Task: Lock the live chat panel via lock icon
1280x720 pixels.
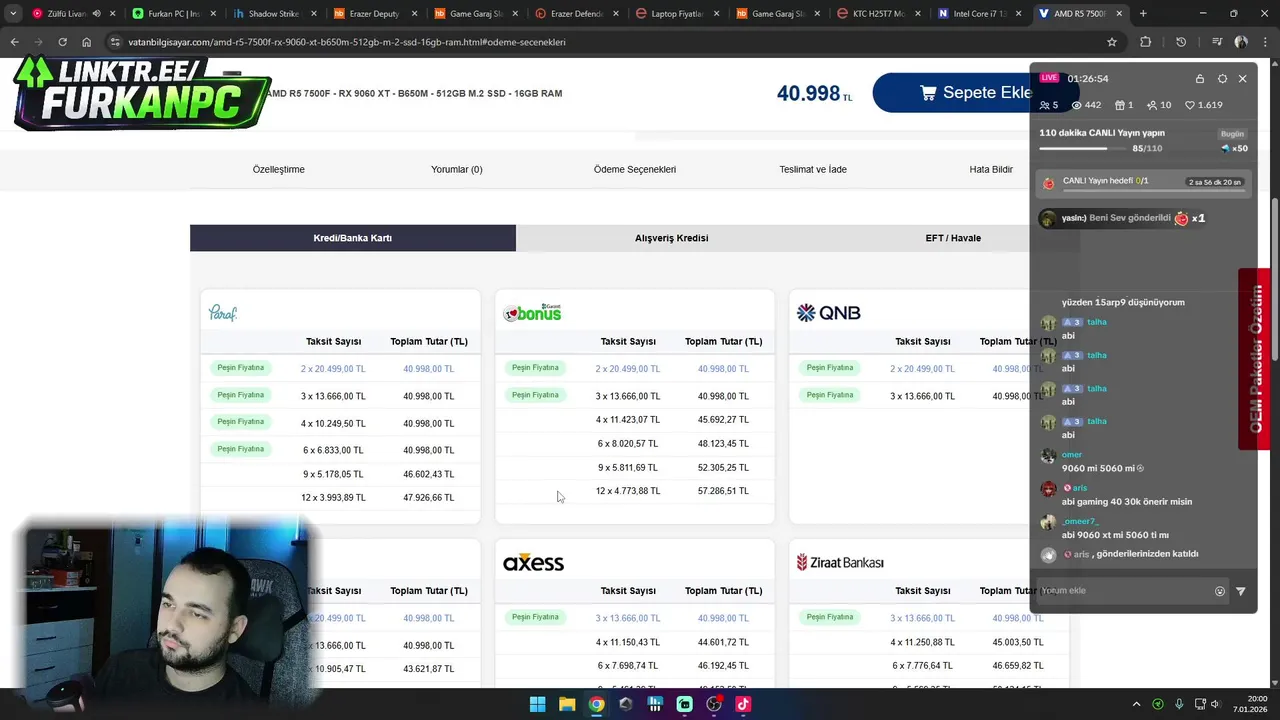Action: pyautogui.click(x=1200, y=78)
